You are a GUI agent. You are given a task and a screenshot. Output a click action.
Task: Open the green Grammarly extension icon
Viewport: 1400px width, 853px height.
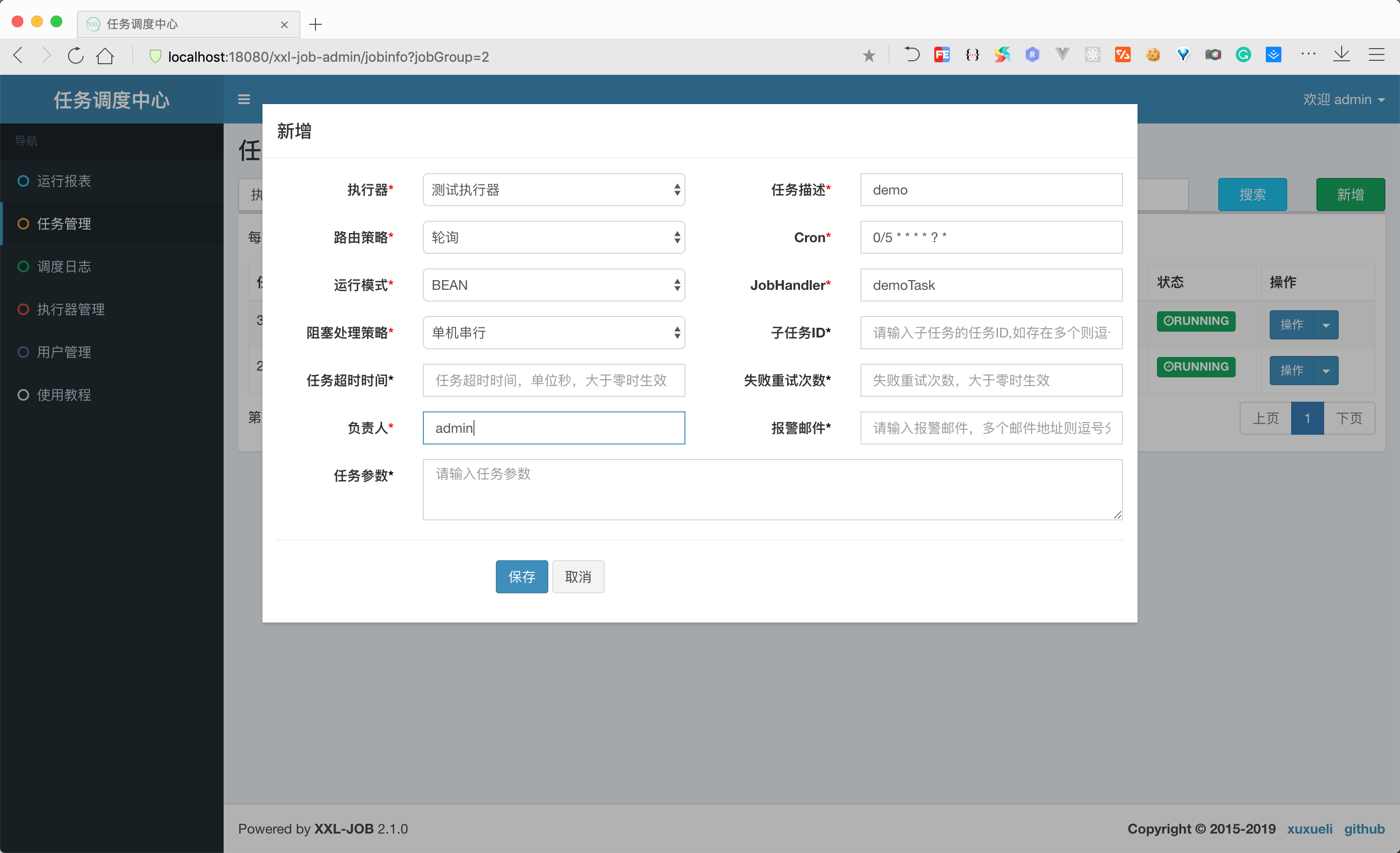(1243, 54)
